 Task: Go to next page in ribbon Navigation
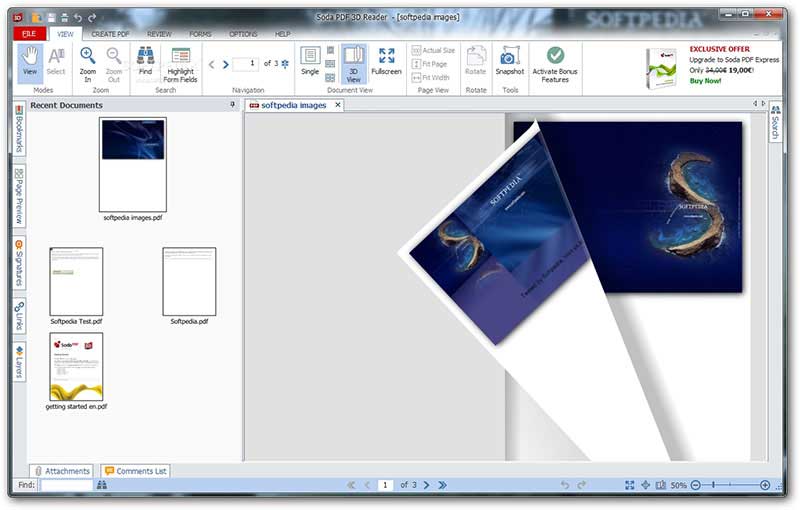(226, 64)
